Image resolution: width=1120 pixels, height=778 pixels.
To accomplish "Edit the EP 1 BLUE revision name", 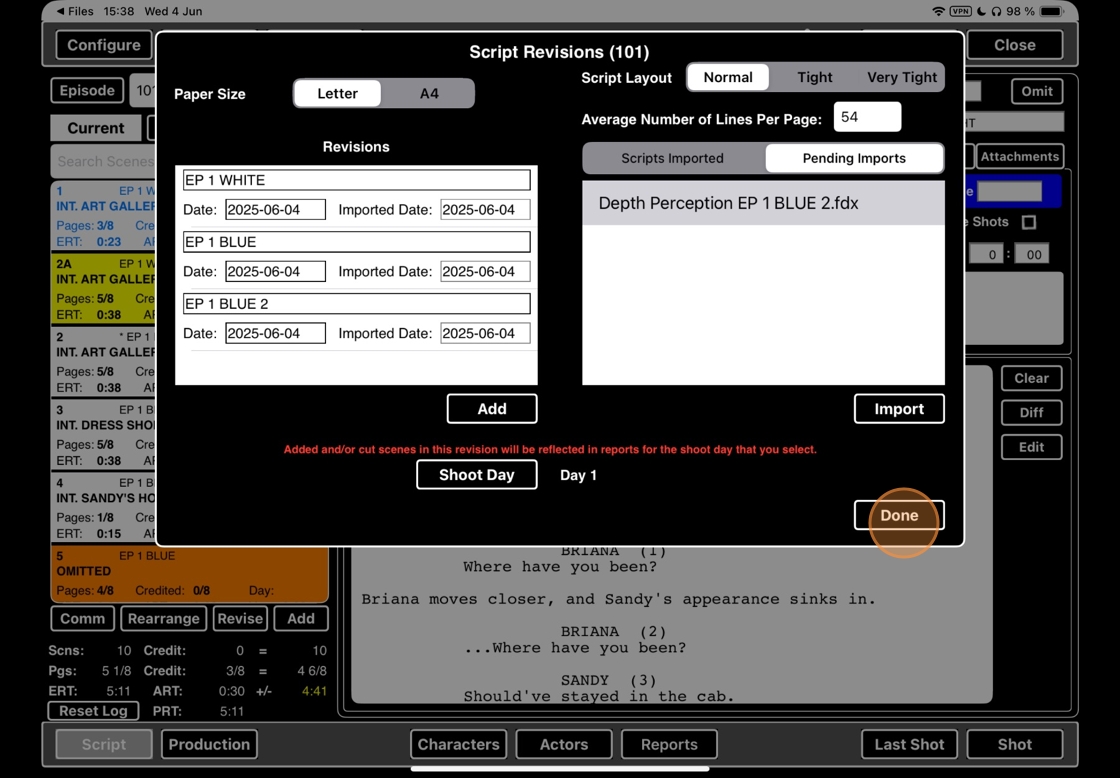I will [x=356, y=241].
